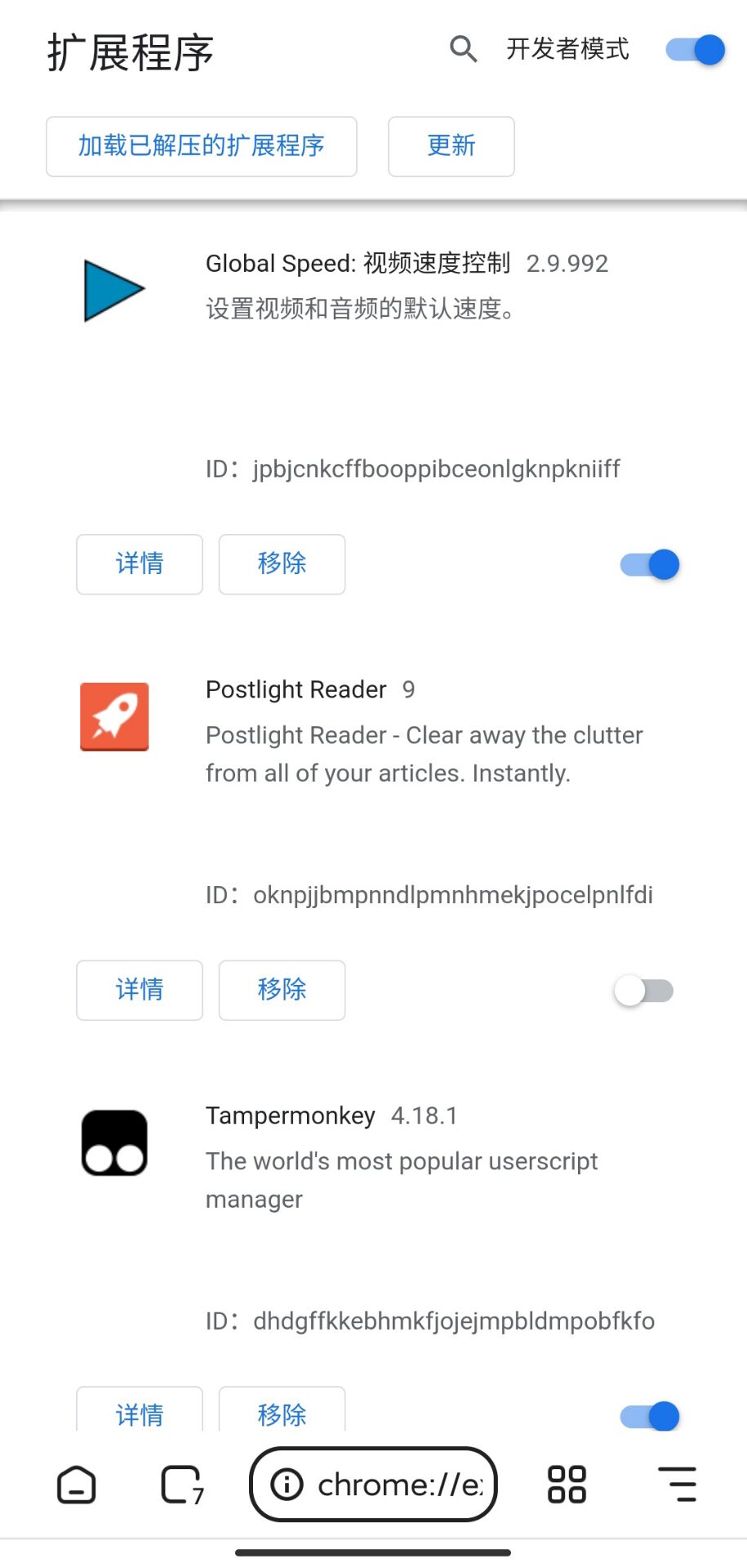The image size is (747, 1568).
Task: Tap the Global Speed blue play icon
Action: tap(114, 290)
